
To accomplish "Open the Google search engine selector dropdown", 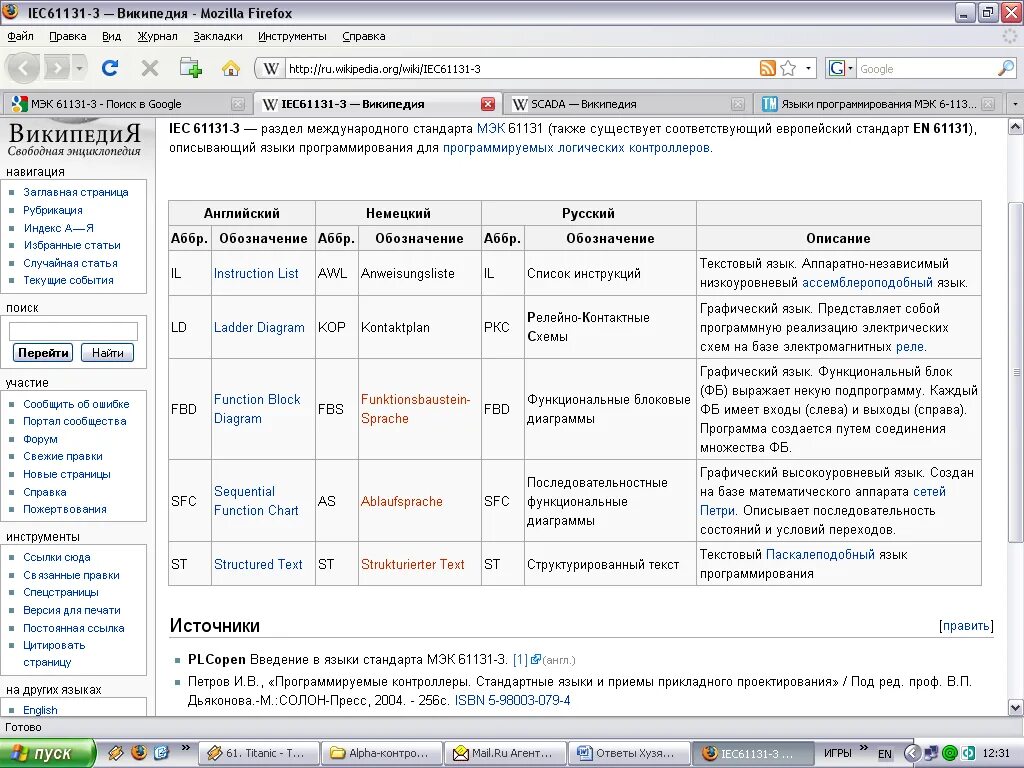I will point(840,68).
